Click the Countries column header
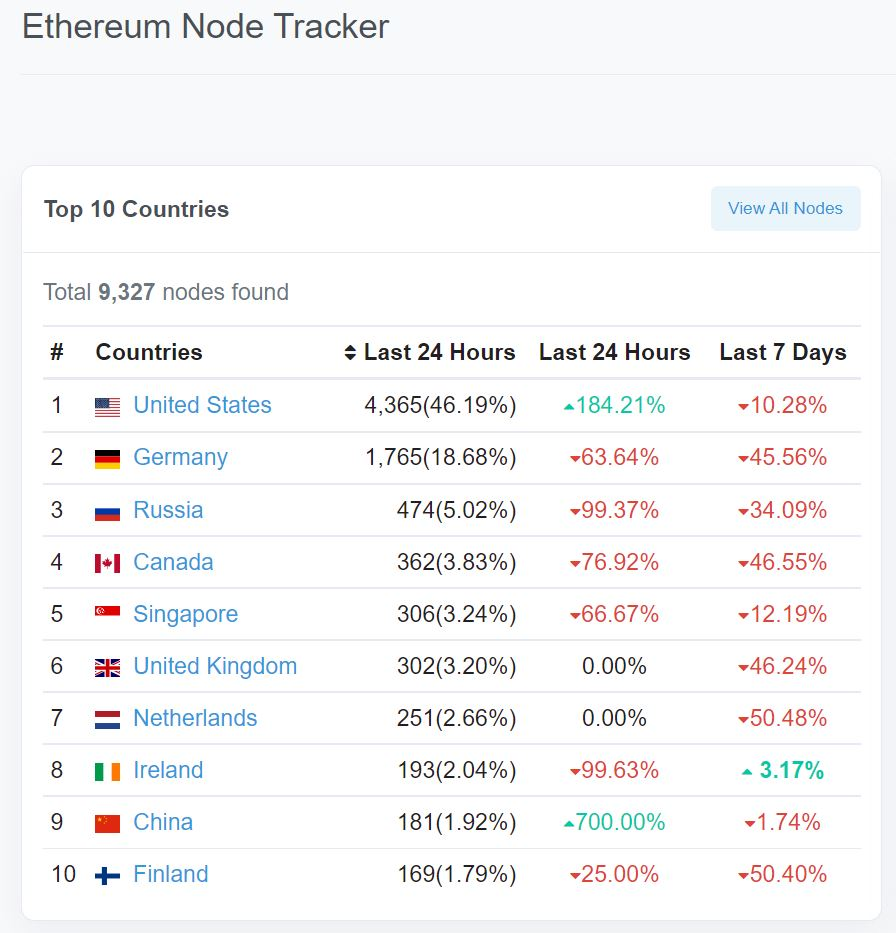The width and height of the screenshot is (896, 933). (149, 352)
